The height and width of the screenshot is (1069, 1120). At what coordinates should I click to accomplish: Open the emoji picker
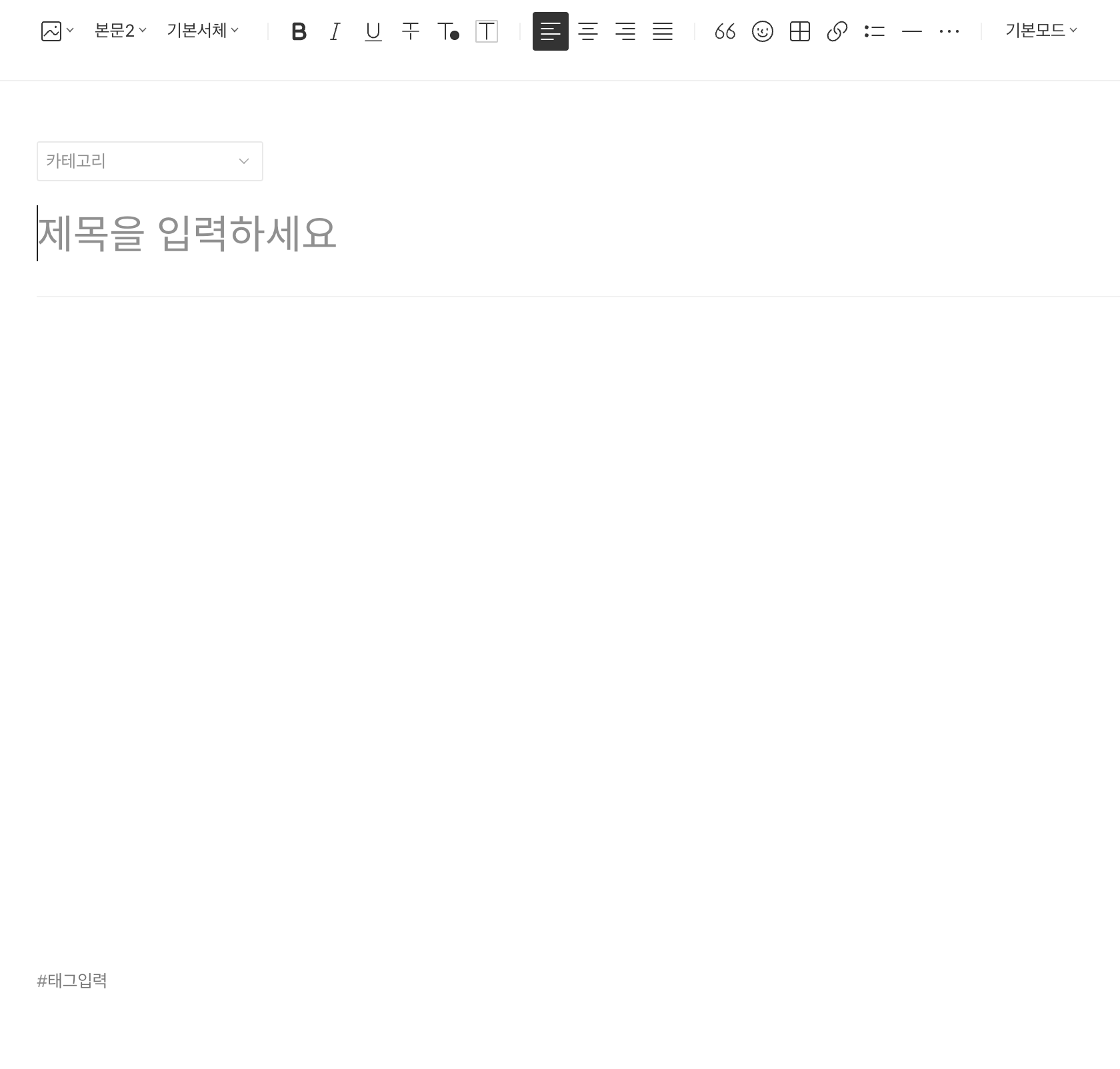click(x=763, y=31)
